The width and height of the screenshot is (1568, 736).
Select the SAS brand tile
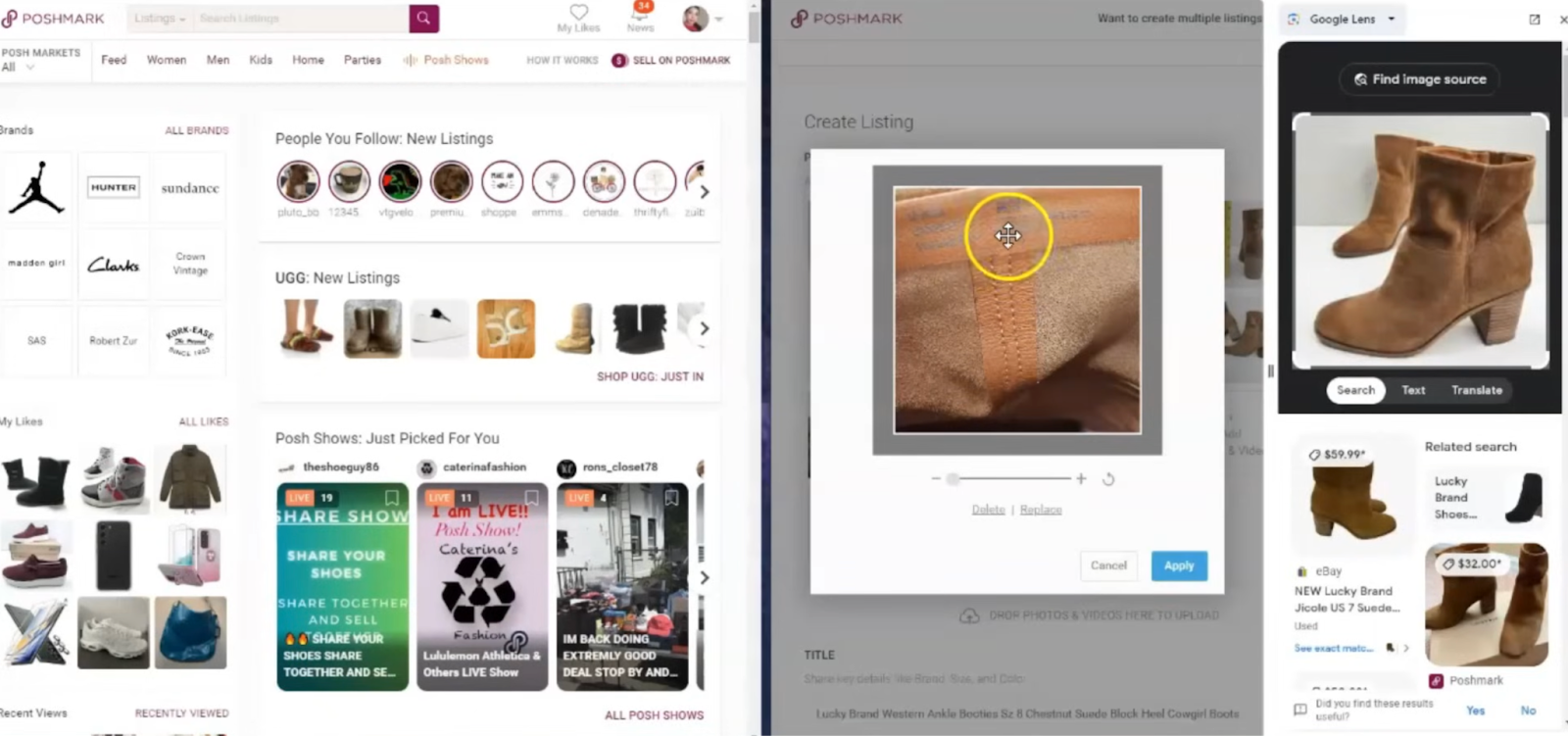[36, 340]
